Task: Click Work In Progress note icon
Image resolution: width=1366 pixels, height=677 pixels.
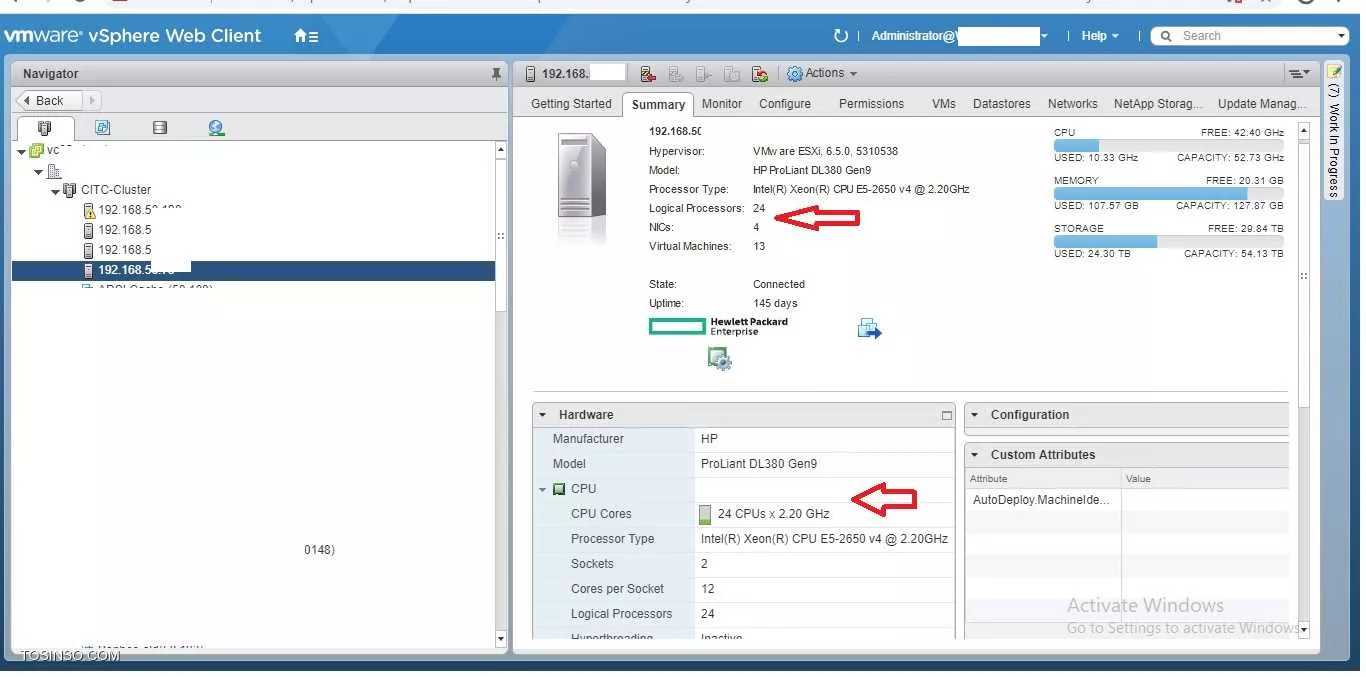Action: pyautogui.click(x=1334, y=71)
